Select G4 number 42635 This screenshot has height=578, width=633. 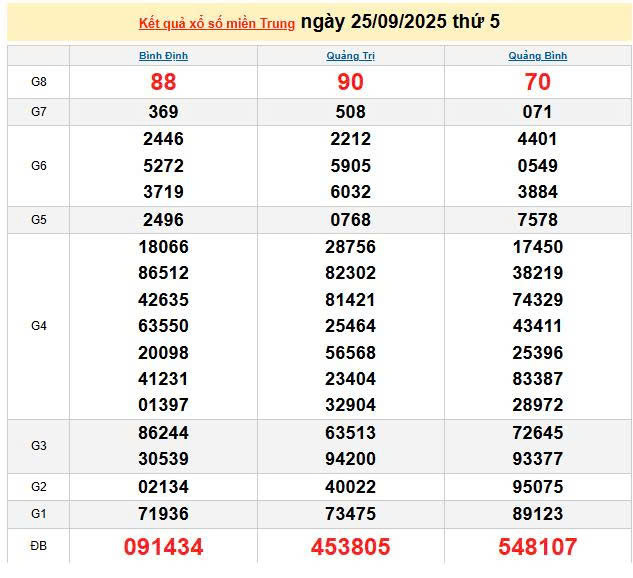163,300
